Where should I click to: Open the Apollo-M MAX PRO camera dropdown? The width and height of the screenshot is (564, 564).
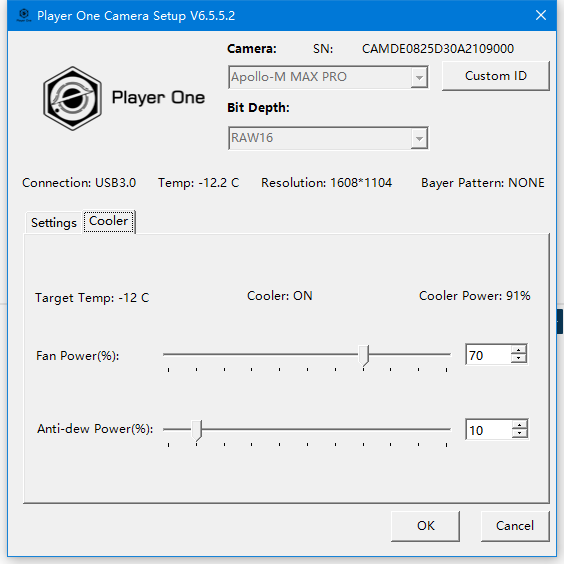click(328, 77)
